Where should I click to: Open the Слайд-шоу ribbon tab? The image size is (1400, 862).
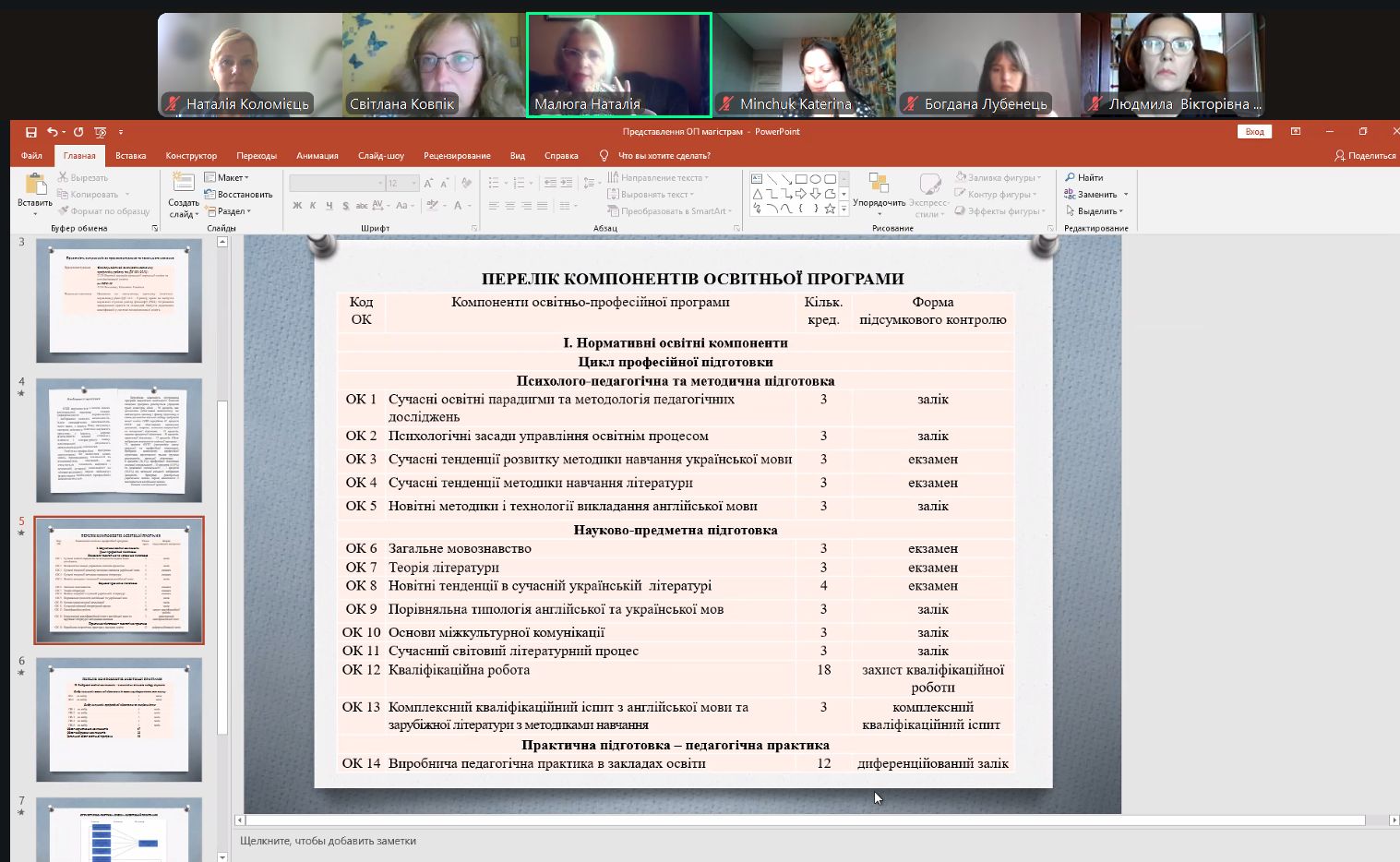[381, 156]
